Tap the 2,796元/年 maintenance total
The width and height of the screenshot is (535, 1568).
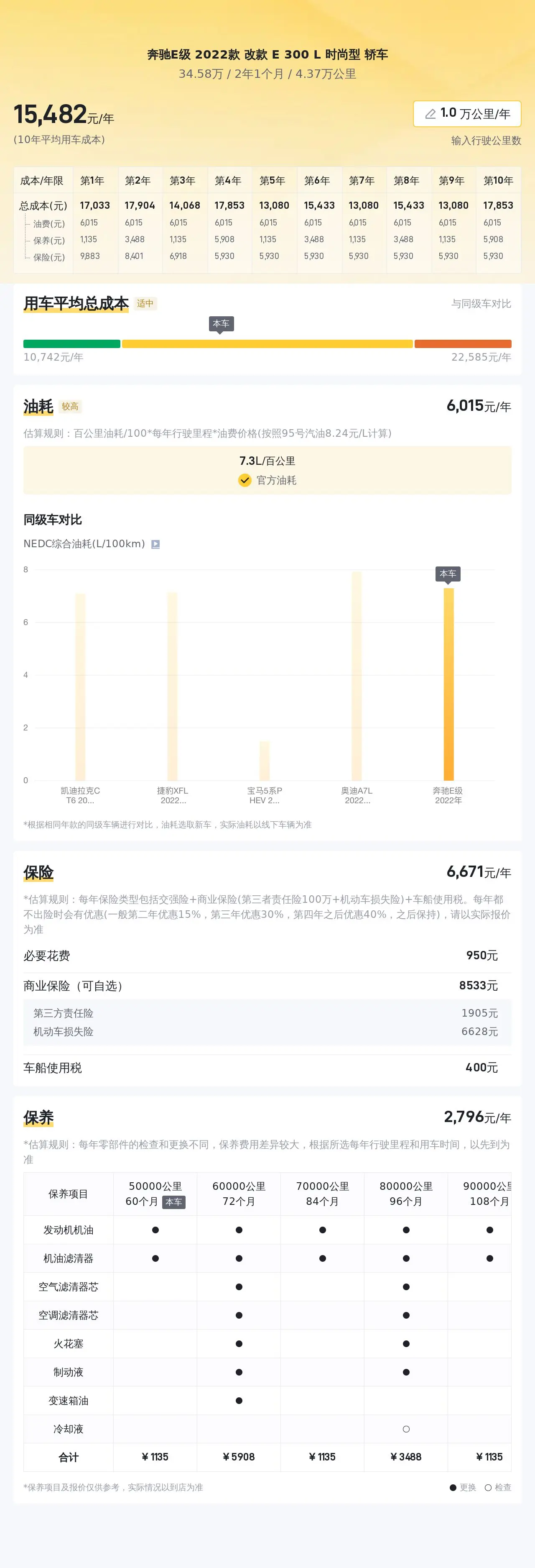coord(477,1117)
